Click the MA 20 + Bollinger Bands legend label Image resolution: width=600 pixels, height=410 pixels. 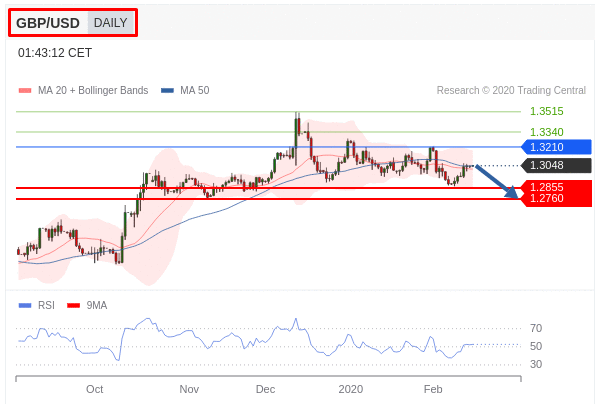click(x=93, y=90)
